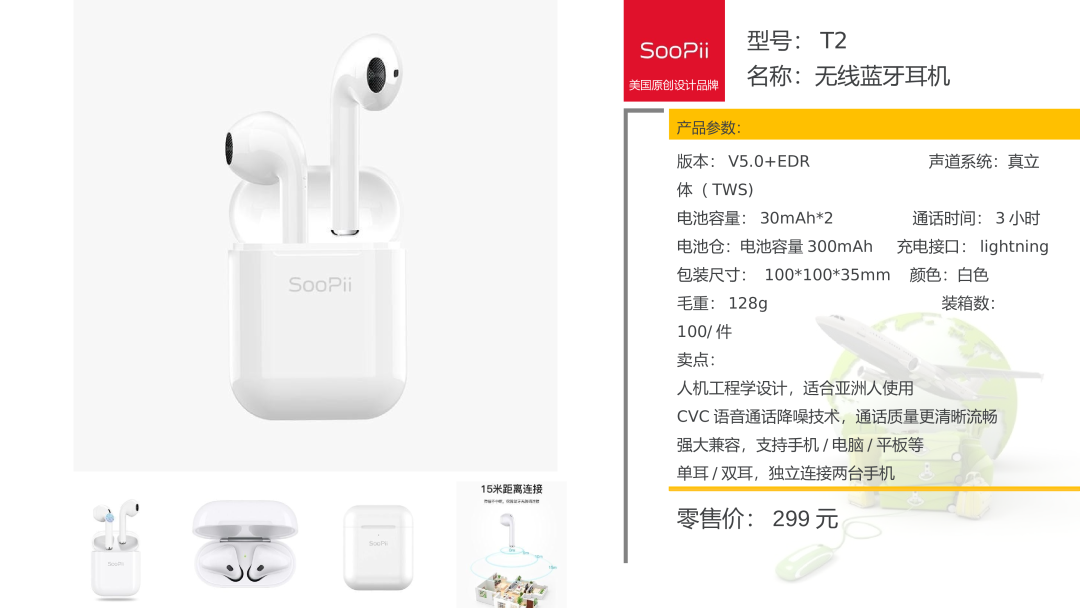This screenshot has width=1080, height=608.
Task: Select the 单耳/双耳 selling point line
Action: click(x=785, y=473)
